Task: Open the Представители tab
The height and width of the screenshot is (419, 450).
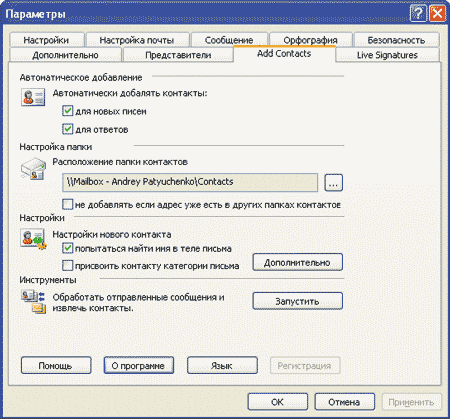Action: 178,55
